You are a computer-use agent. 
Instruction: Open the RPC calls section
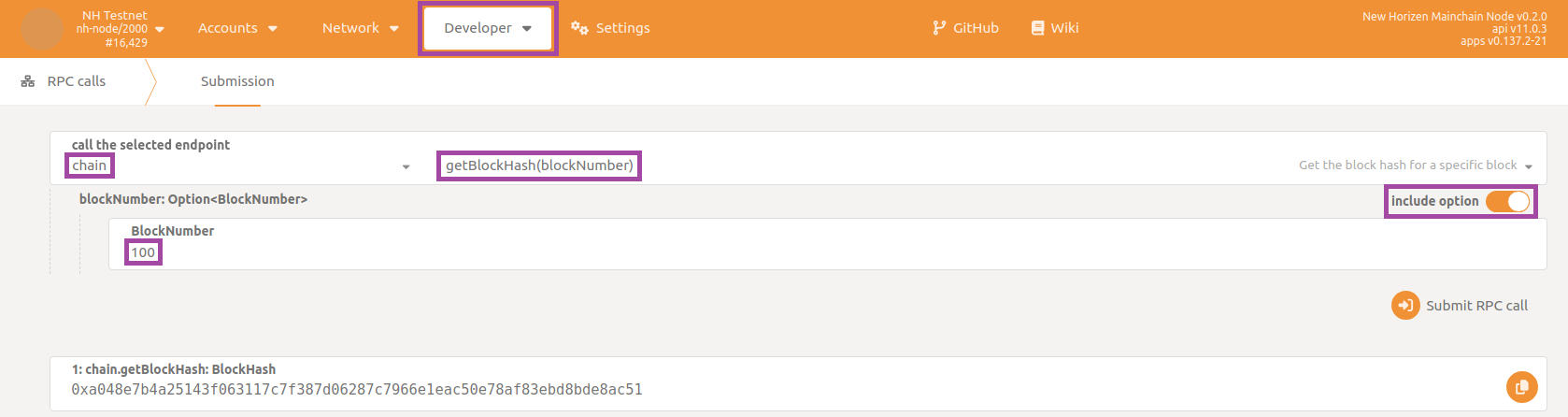point(77,81)
